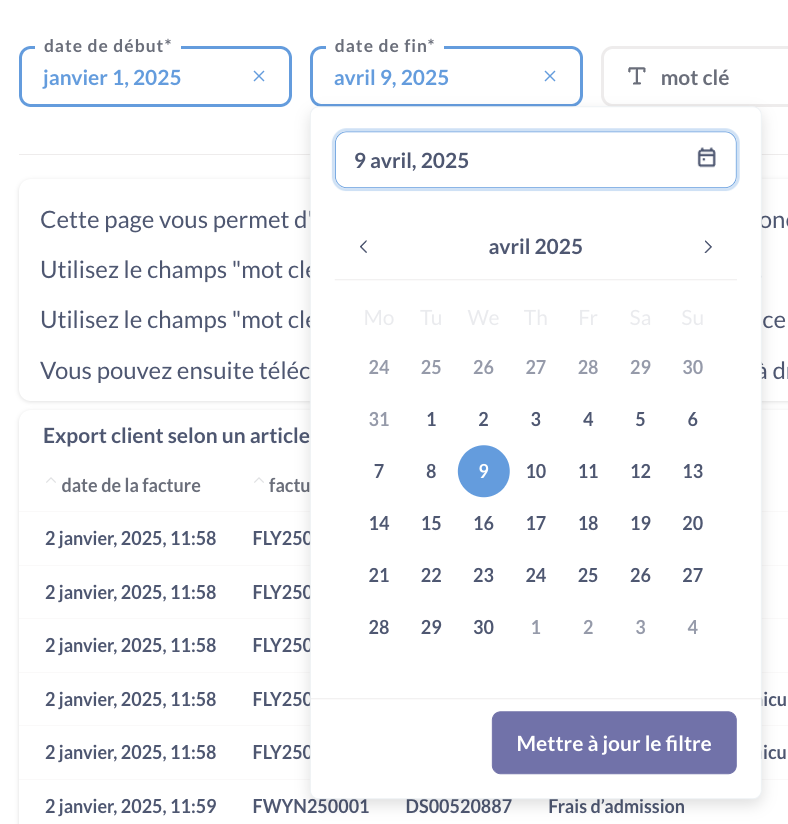Open the date de début filter
The height and width of the screenshot is (824, 788).
click(x=156, y=77)
